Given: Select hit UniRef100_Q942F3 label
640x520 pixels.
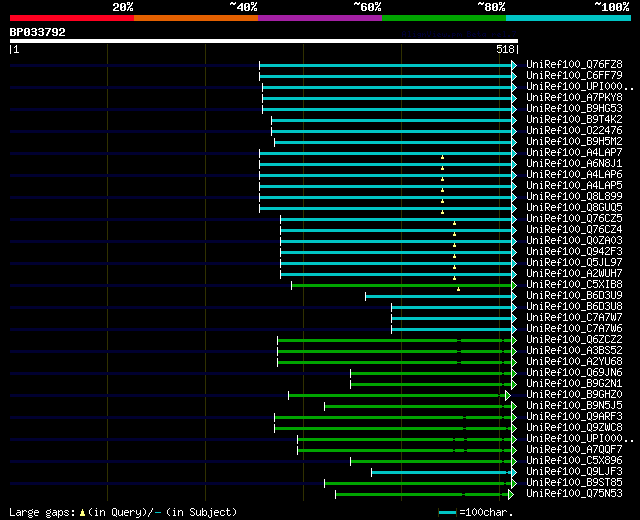Looking at the screenshot, I should (574, 252).
